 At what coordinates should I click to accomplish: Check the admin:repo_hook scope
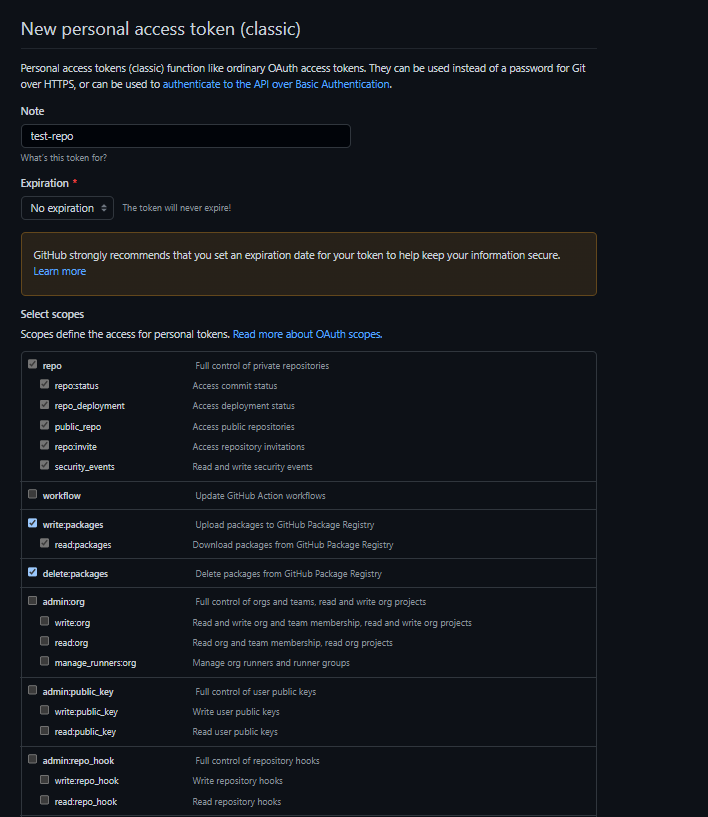point(33,760)
